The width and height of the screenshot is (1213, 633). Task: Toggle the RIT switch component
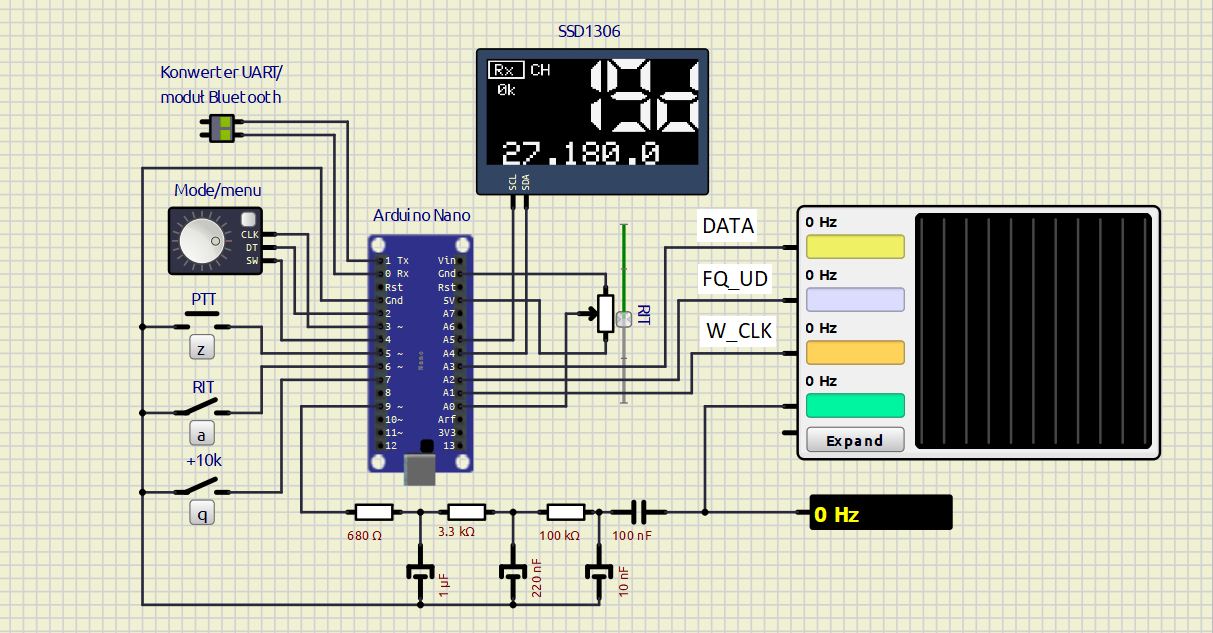pos(203,408)
